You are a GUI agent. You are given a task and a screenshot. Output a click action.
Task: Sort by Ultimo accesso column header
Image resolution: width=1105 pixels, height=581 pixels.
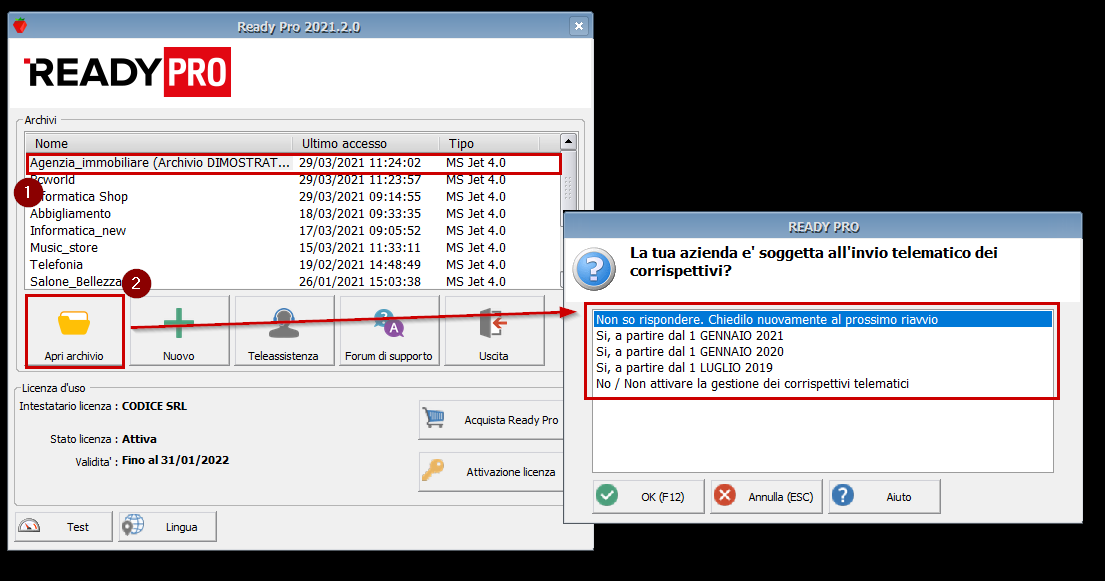(366, 143)
